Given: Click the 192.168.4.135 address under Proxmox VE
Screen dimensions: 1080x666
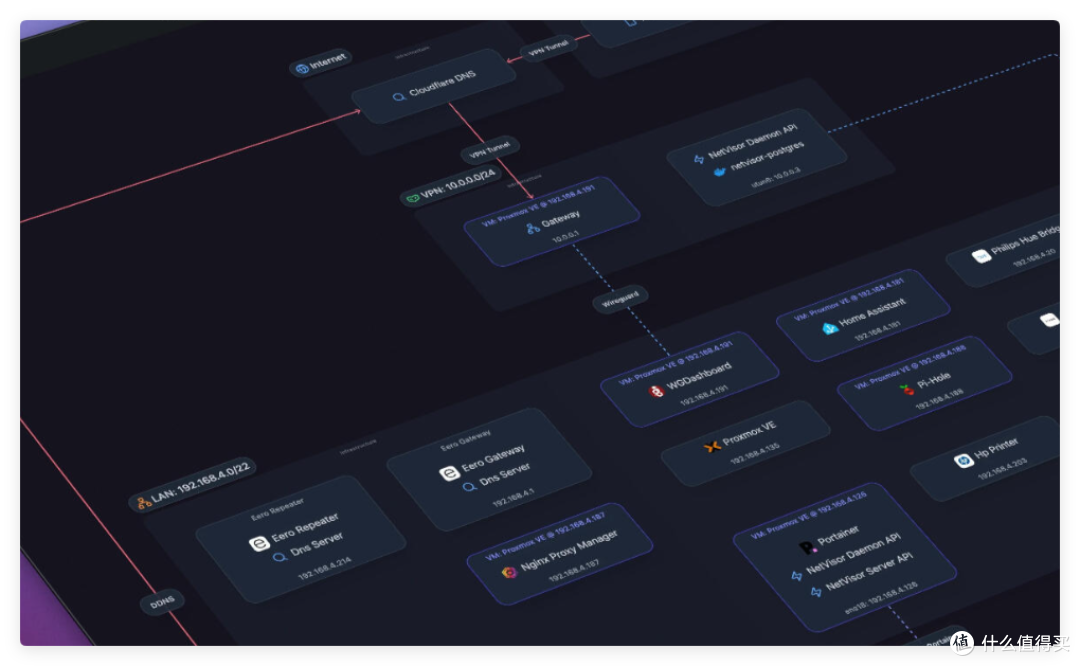Looking at the screenshot, I should pos(755,452).
